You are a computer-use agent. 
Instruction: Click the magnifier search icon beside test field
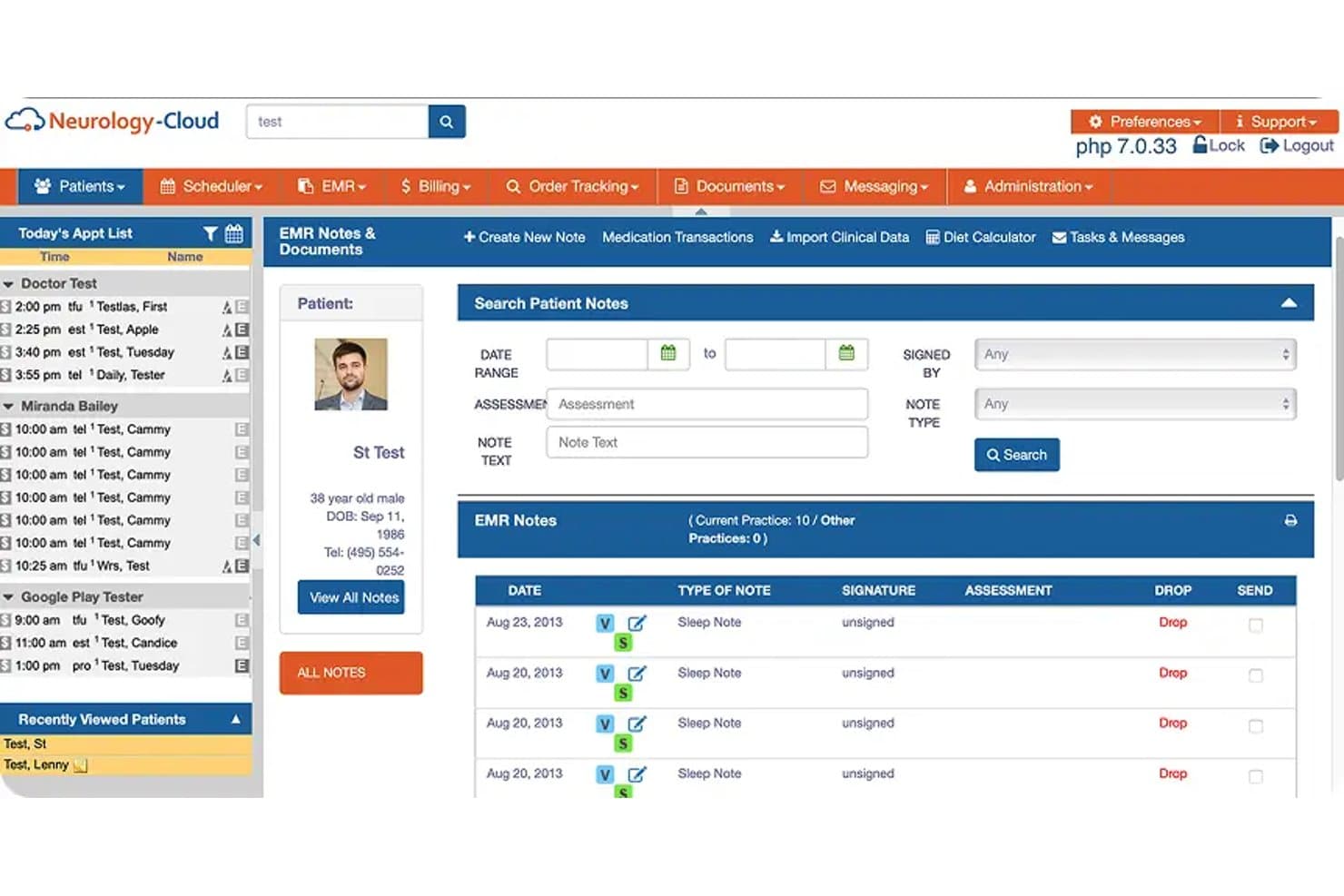[447, 122]
